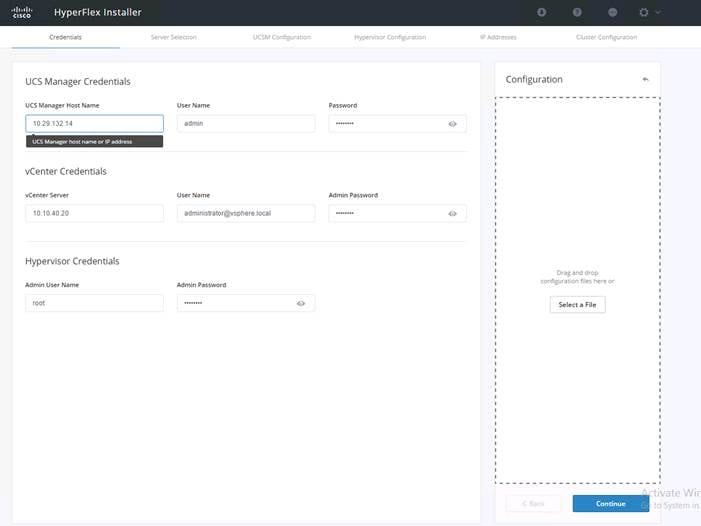
Task: Jump to the Cluster Configuration step
Action: click(606, 37)
